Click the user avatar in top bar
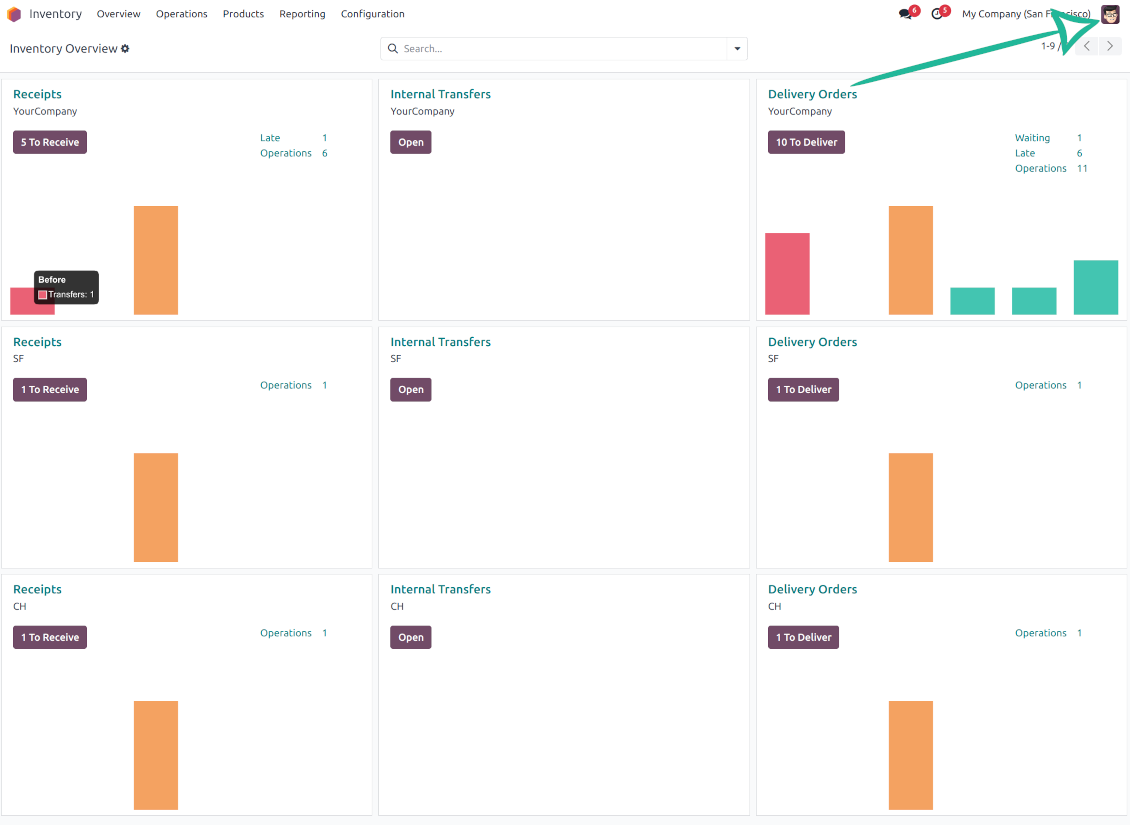The image size is (1130, 825). [x=1110, y=14]
